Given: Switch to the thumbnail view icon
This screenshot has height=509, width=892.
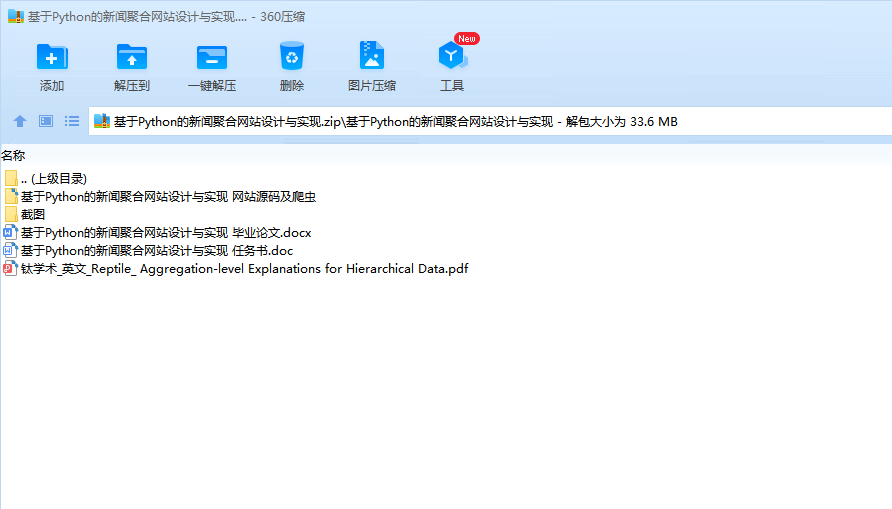Looking at the screenshot, I should (46, 121).
